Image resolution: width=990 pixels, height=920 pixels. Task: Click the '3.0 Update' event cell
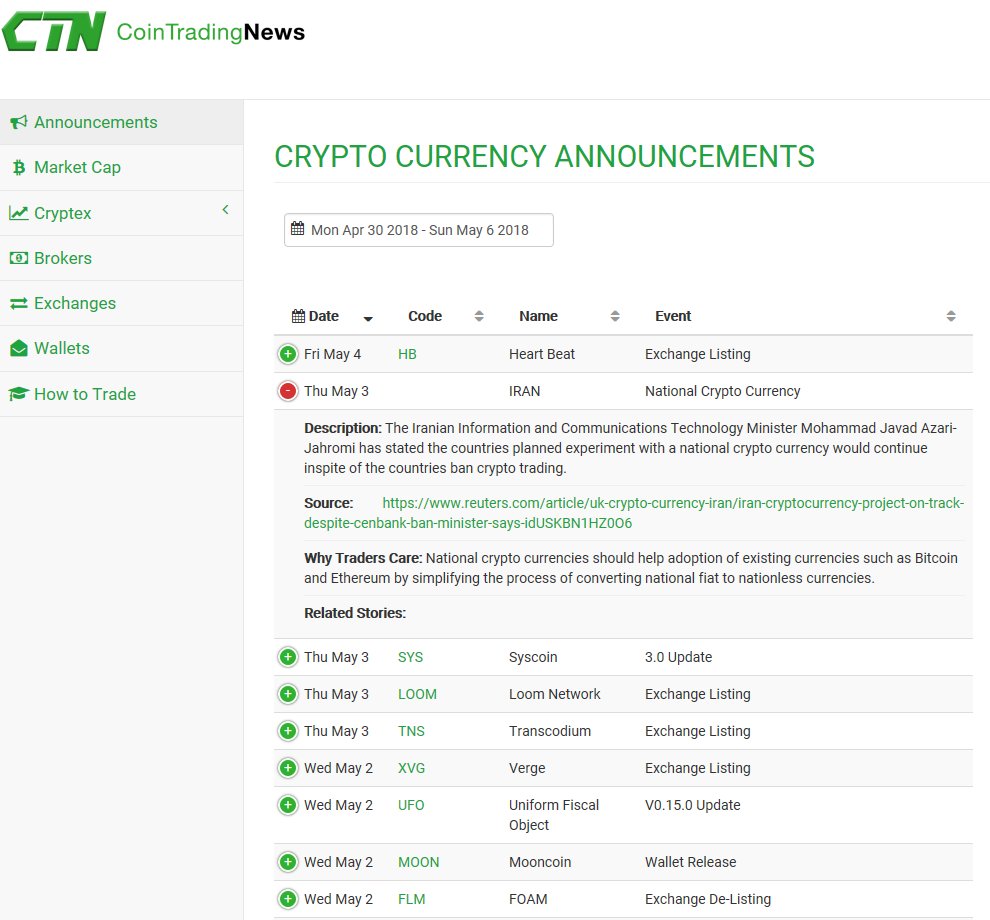pos(678,657)
